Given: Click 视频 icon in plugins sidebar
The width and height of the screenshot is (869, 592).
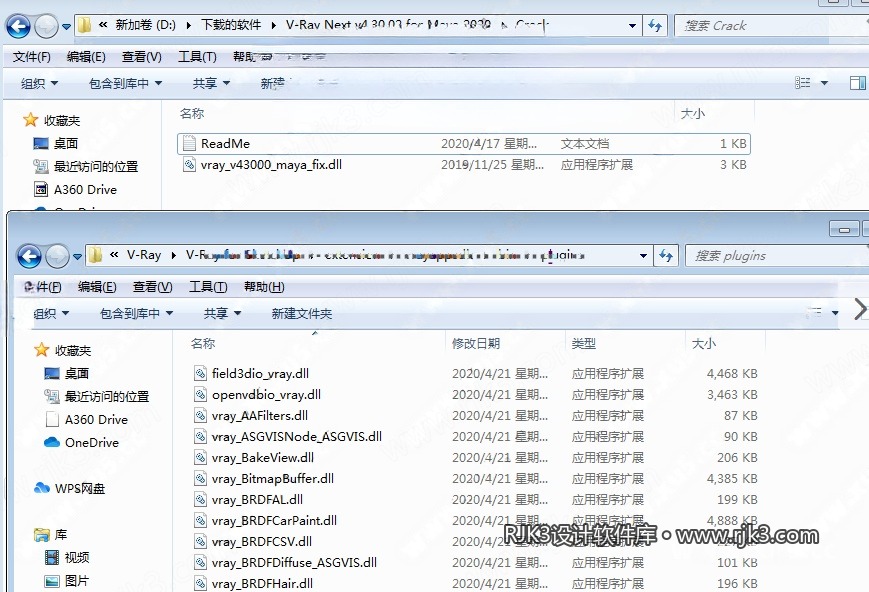Looking at the screenshot, I should (52, 557).
